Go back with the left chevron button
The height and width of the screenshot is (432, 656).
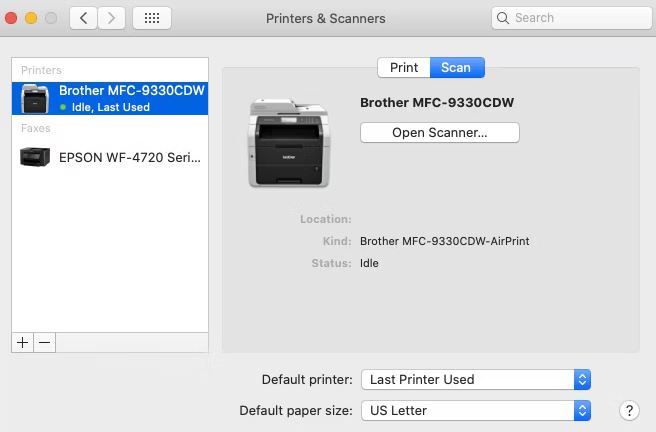pyautogui.click(x=84, y=18)
